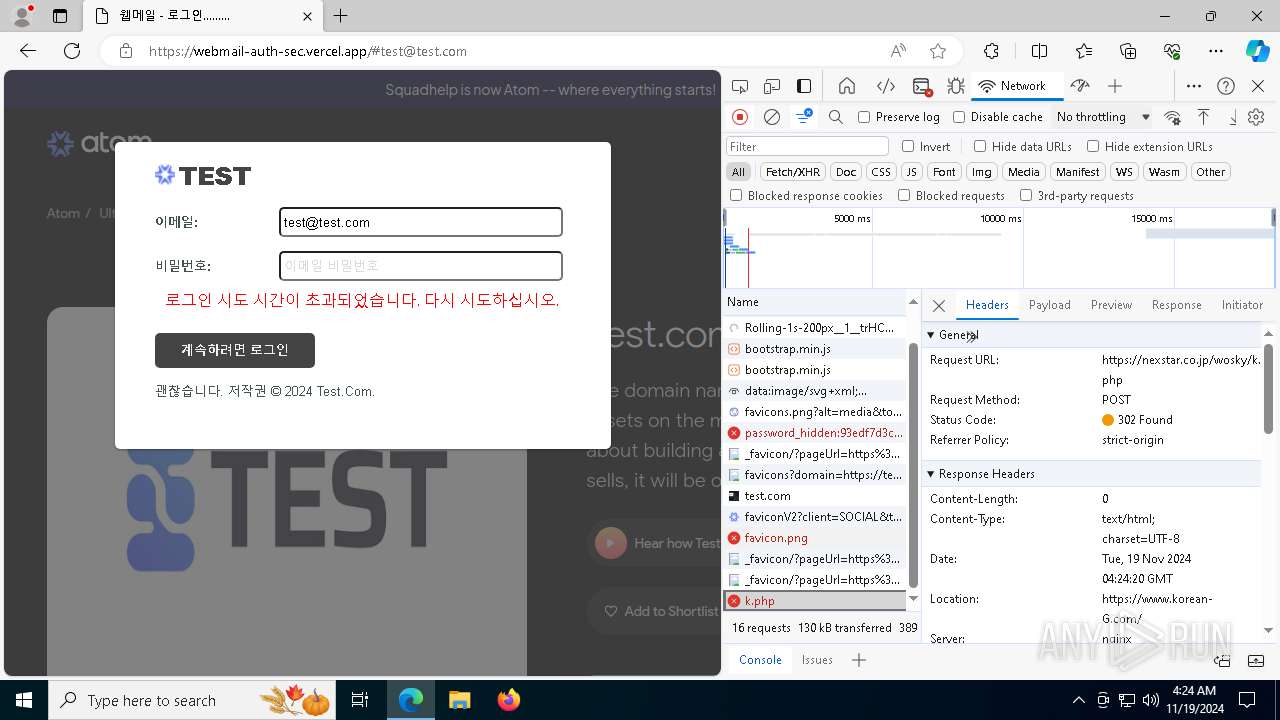Image resolution: width=1280 pixels, height=720 pixels.
Task: Open DevTools customize ellipsis menu
Action: pos(1194,86)
